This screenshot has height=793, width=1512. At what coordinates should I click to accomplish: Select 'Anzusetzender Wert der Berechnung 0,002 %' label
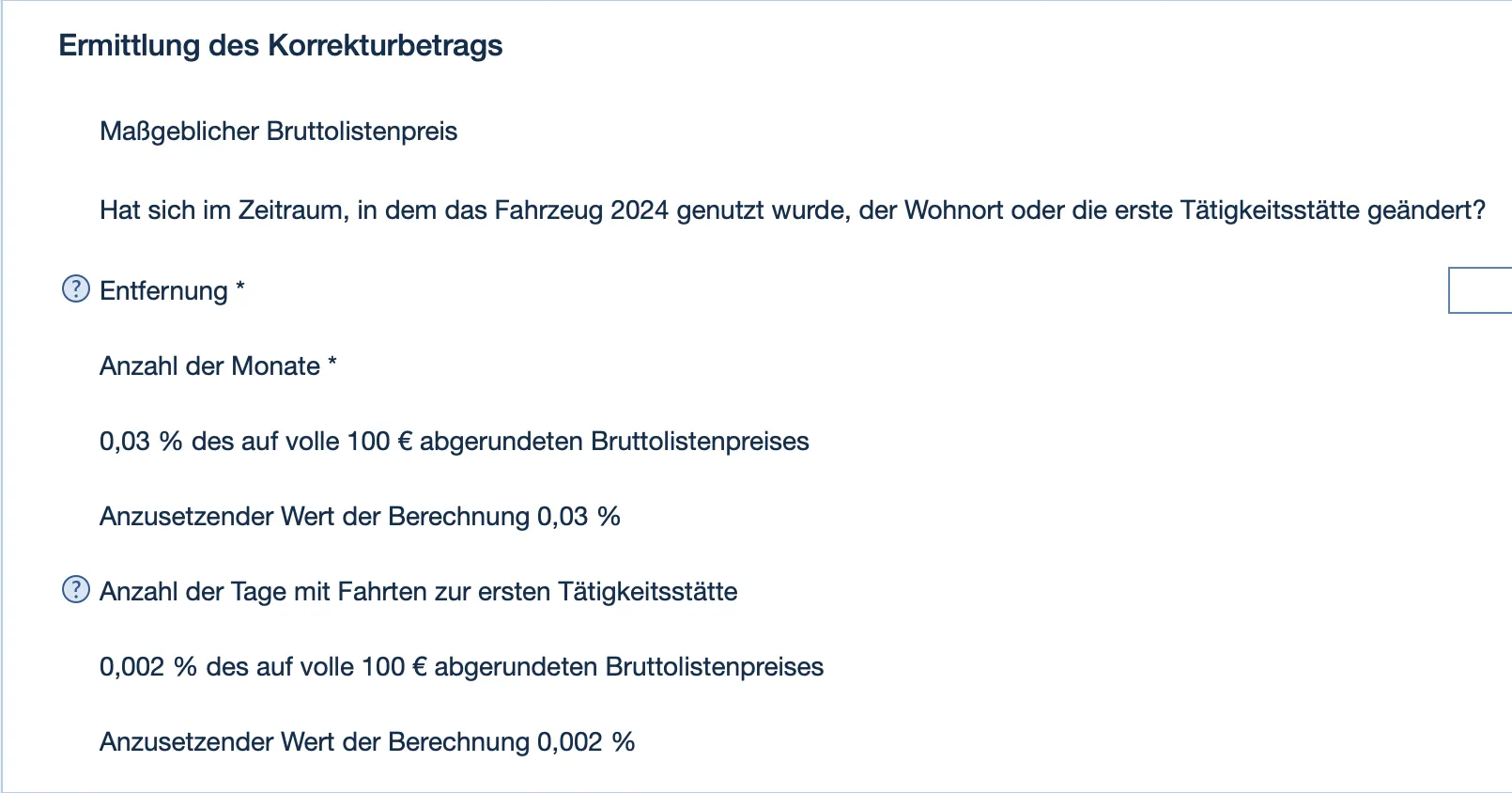367,742
